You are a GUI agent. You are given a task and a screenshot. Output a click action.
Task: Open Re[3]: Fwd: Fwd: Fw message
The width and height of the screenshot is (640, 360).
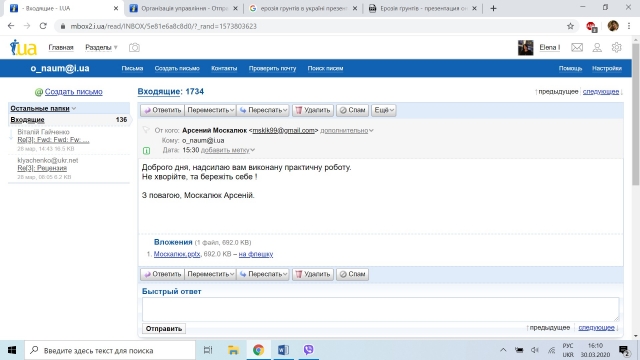pos(53,140)
